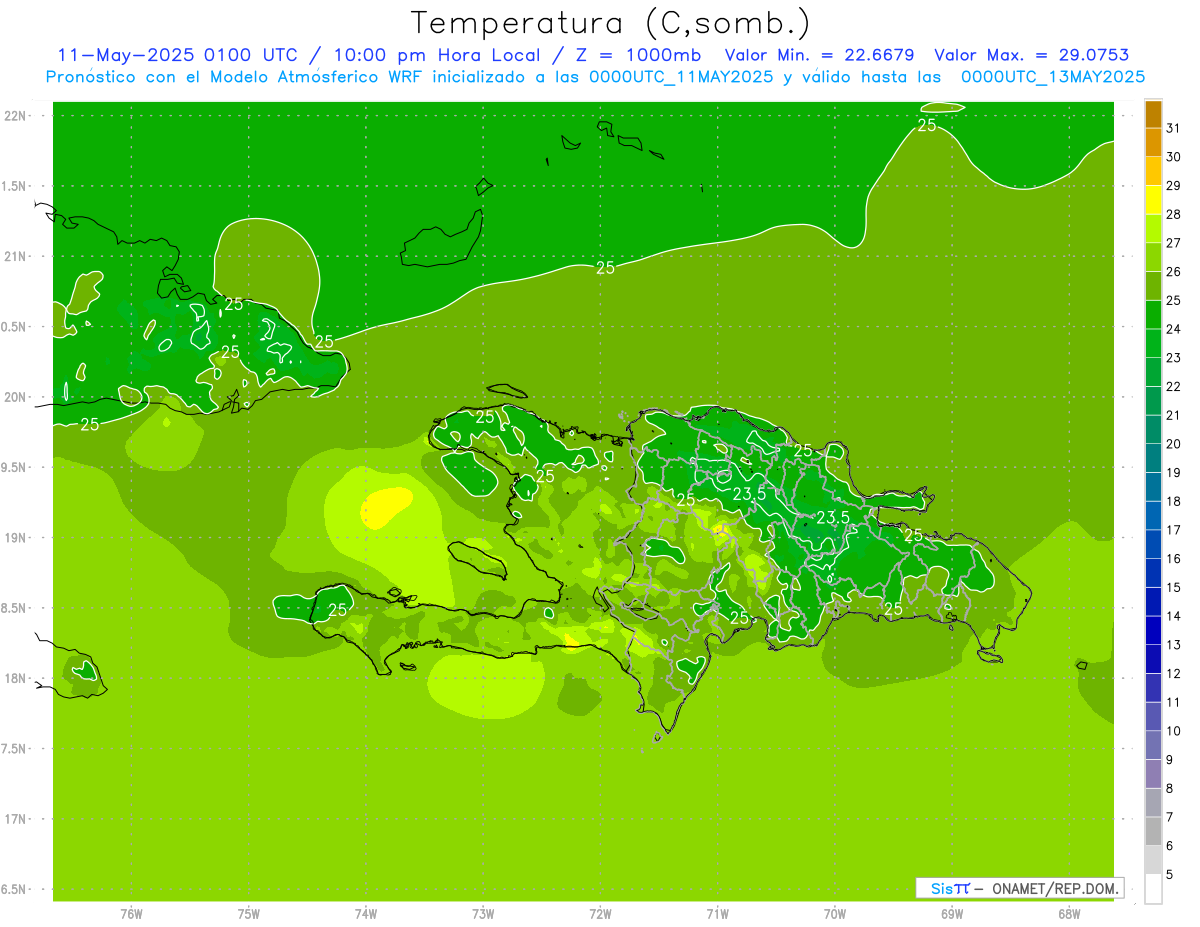This screenshot has width=1200, height=927.
Task: Click the legend scale value "20"
Action: (x=1174, y=444)
